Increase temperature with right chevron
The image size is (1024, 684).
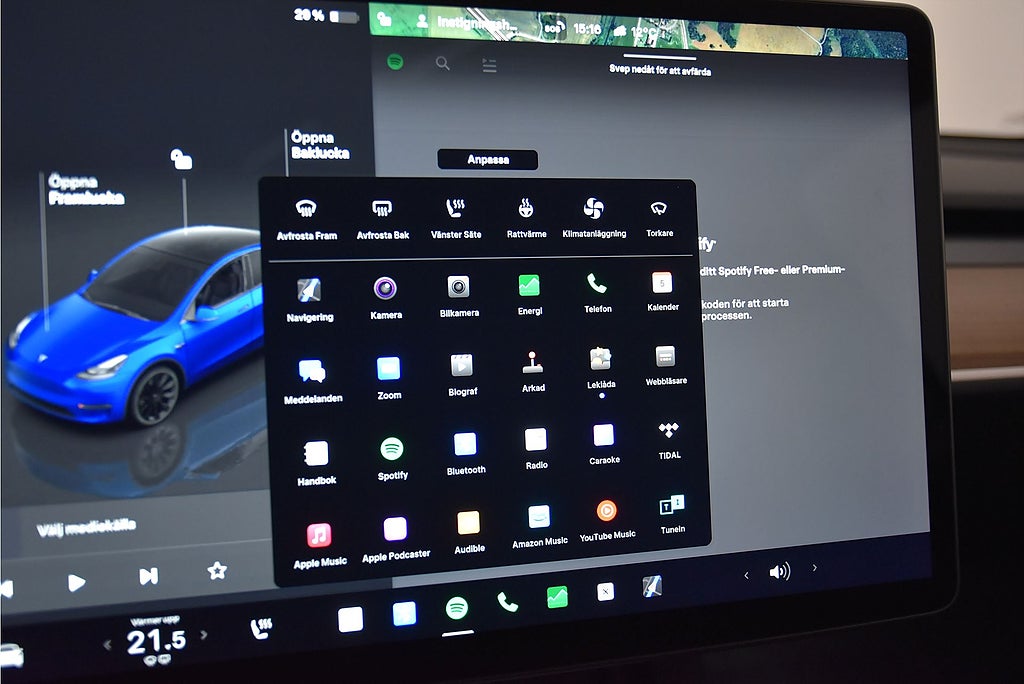tap(204, 635)
